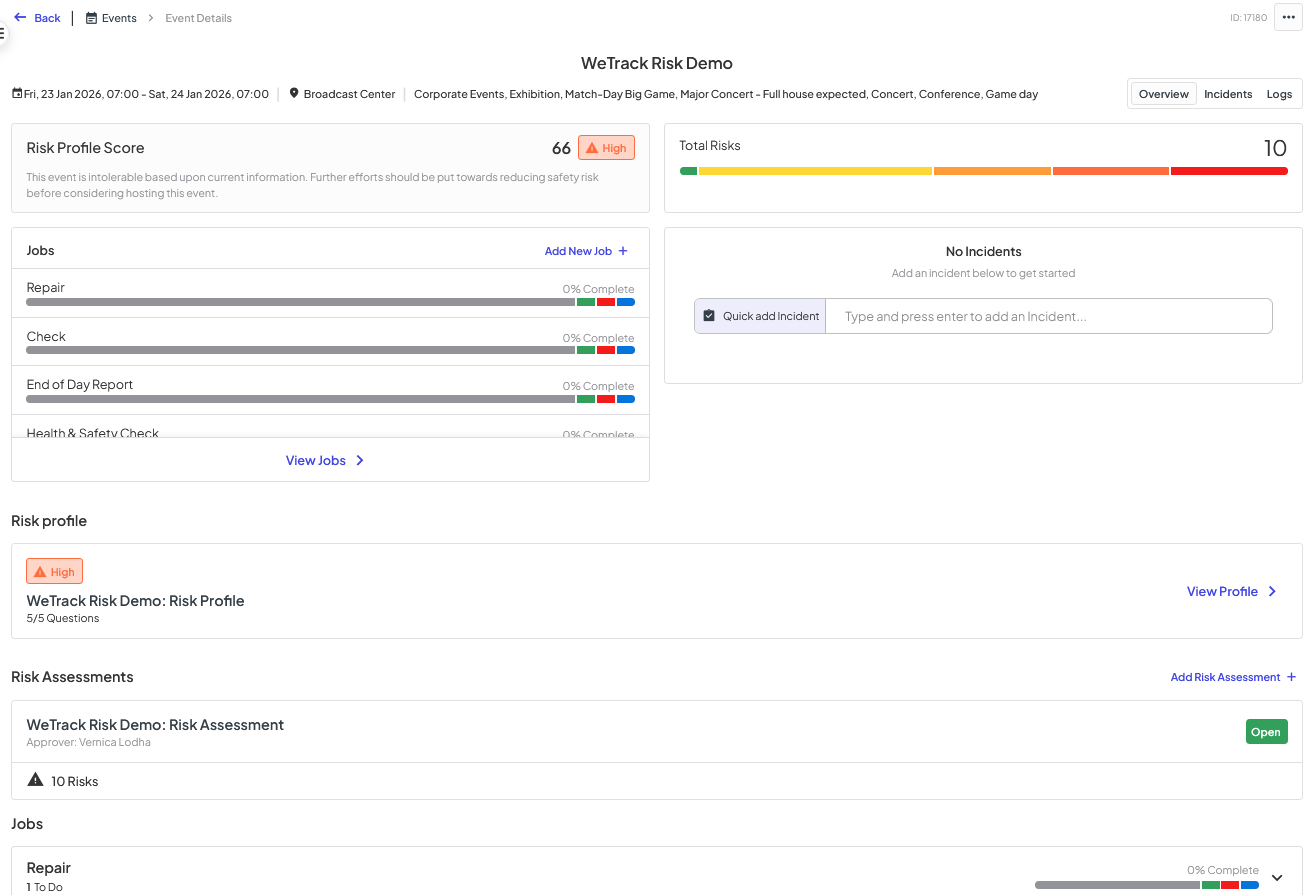Open the WeTrack Risk Demo: Risk Assessment link

click(155, 725)
